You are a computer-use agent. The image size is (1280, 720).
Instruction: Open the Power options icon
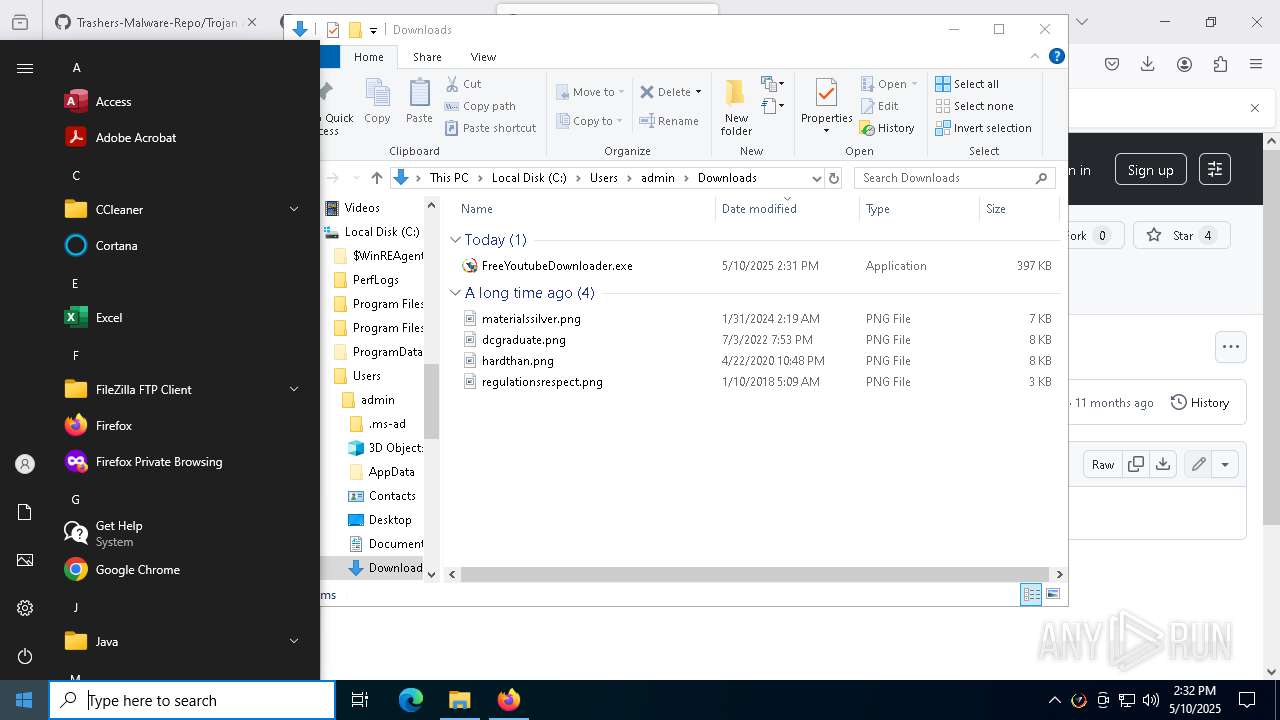(25, 656)
